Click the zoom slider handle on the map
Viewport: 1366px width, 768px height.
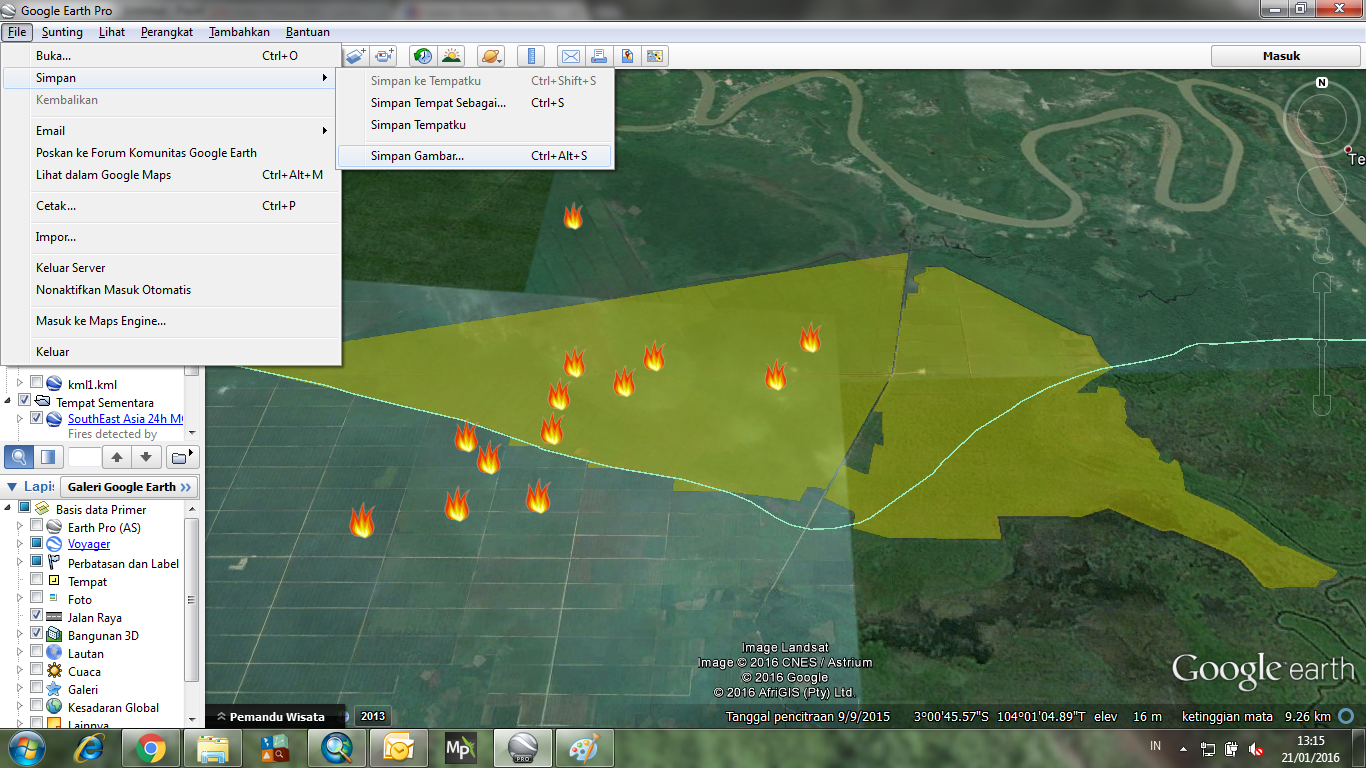(x=1322, y=344)
